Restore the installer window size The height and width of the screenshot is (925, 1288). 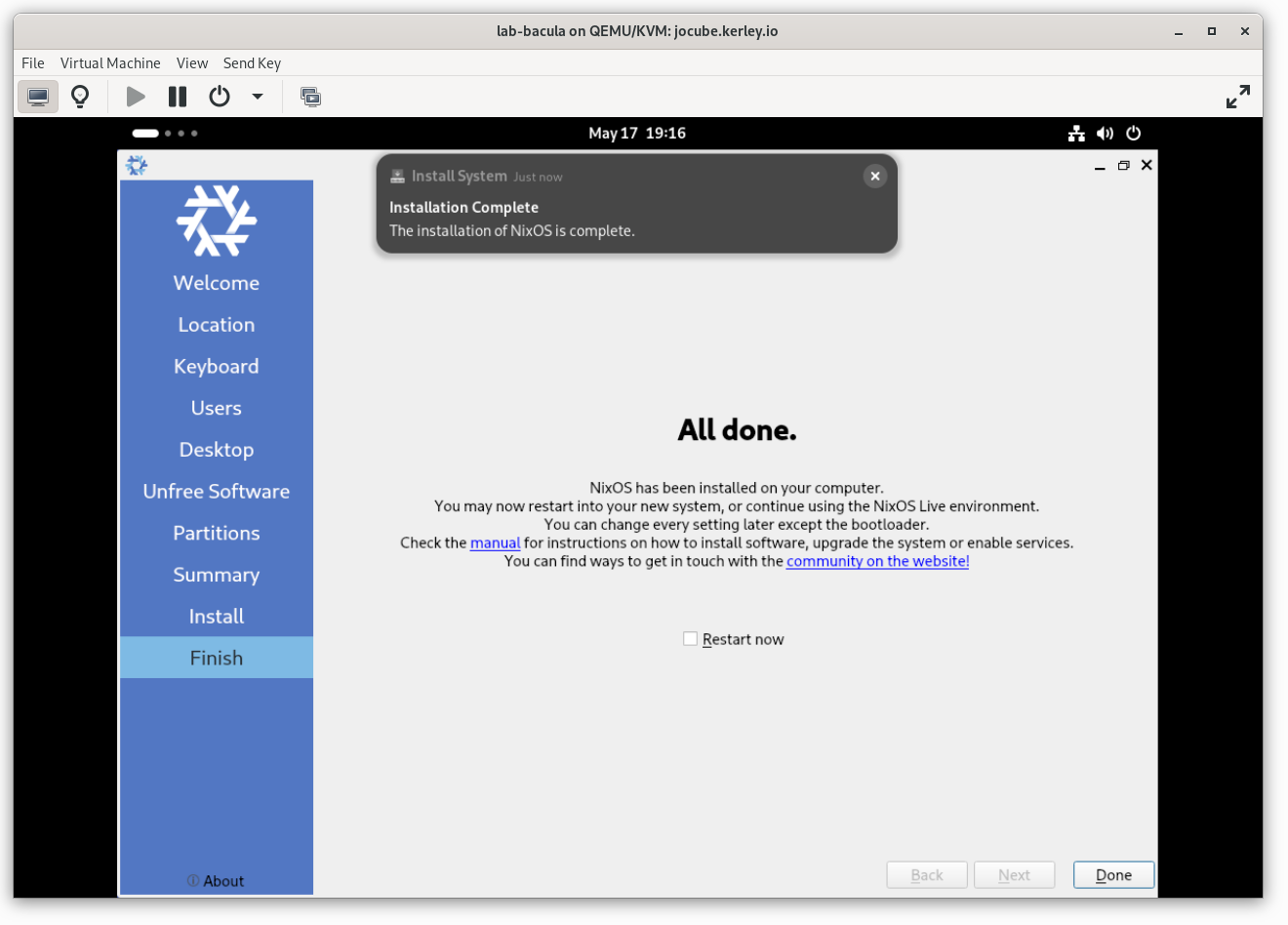point(1123,166)
